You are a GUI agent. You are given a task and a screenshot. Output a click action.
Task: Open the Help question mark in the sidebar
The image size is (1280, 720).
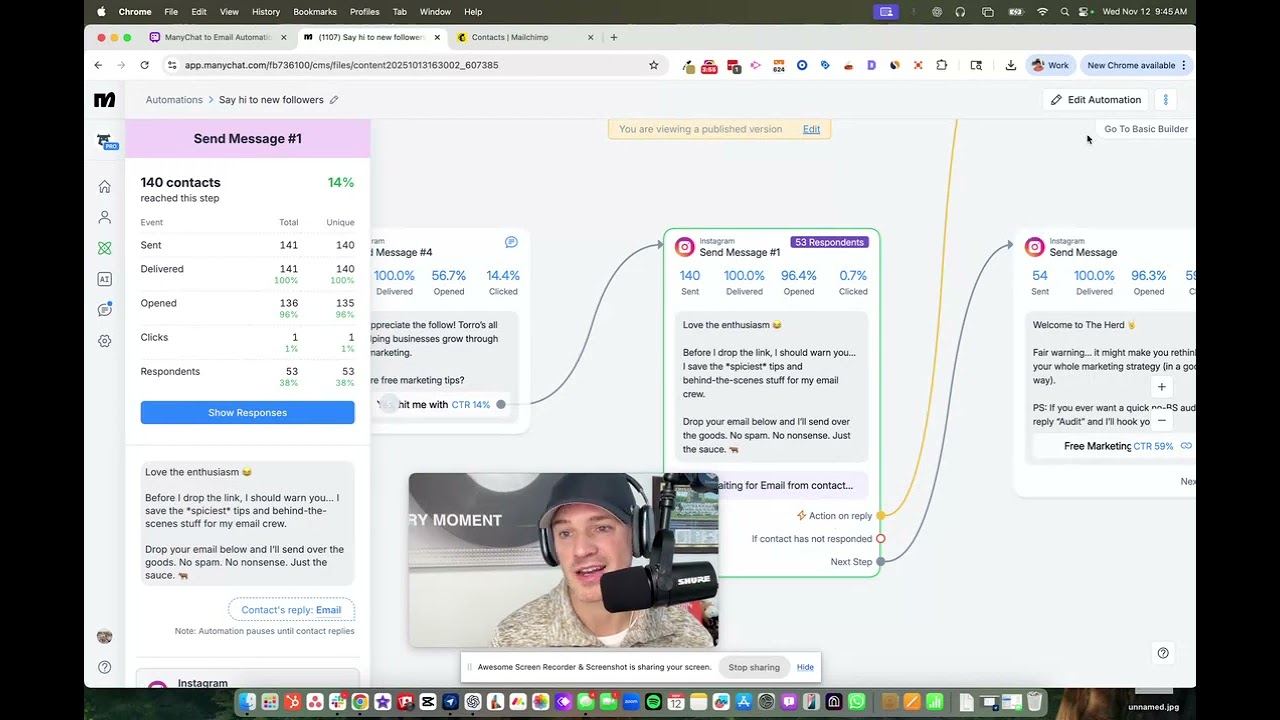coord(104,667)
